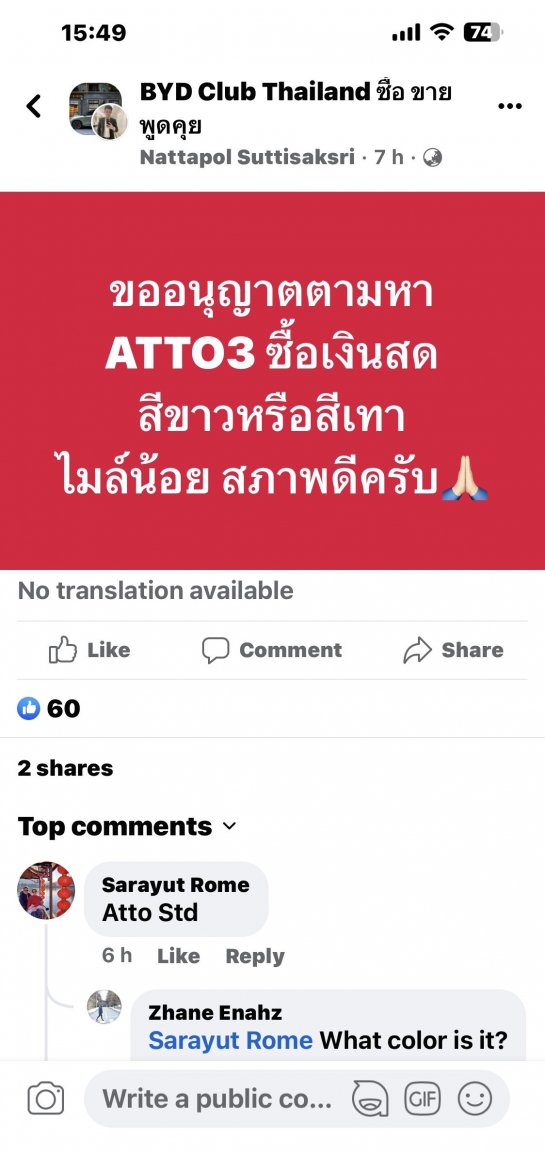Like Sarayut Rome's comment
This screenshot has height=1152, width=545.
click(x=178, y=956)
